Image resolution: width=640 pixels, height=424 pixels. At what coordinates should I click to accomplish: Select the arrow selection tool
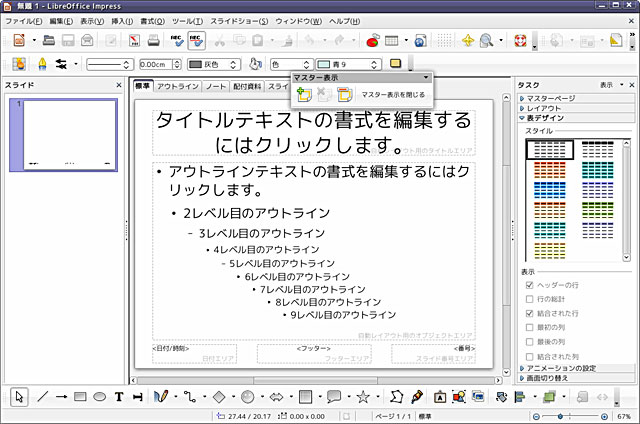pyautogui.click(x=21, y=396)
